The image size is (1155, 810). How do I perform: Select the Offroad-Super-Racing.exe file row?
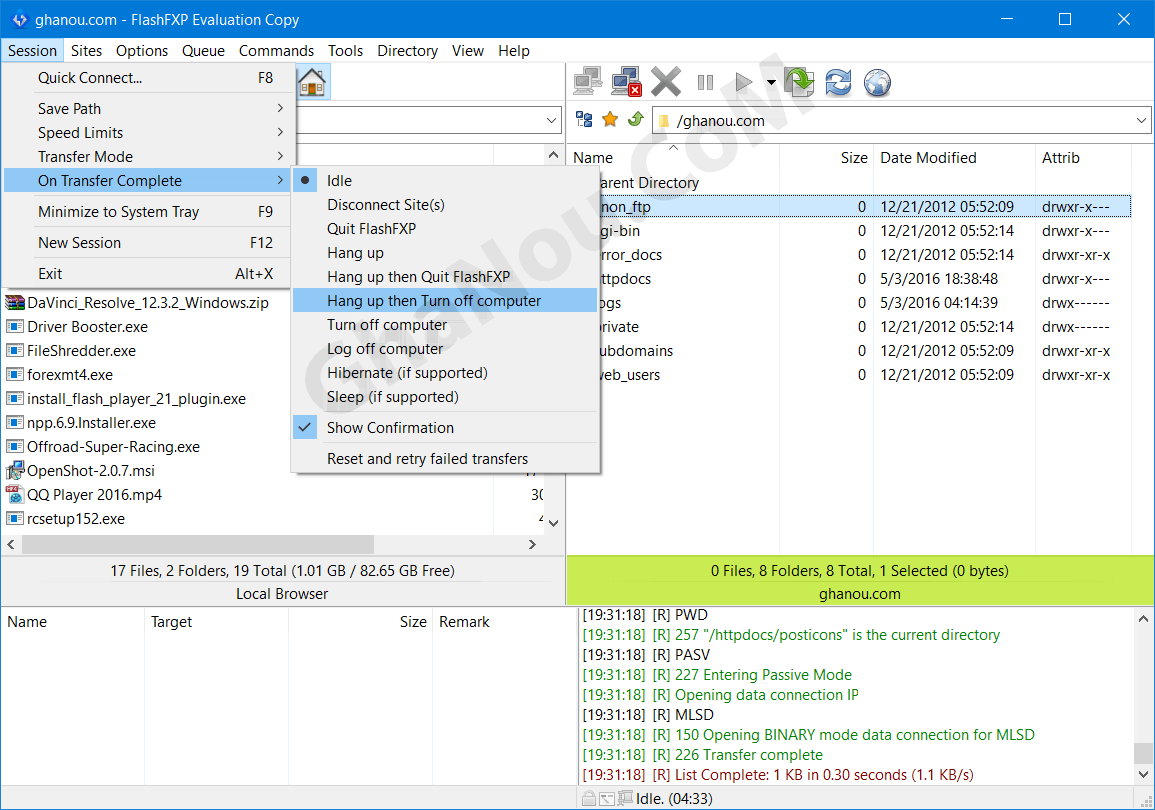pos(113,447)
